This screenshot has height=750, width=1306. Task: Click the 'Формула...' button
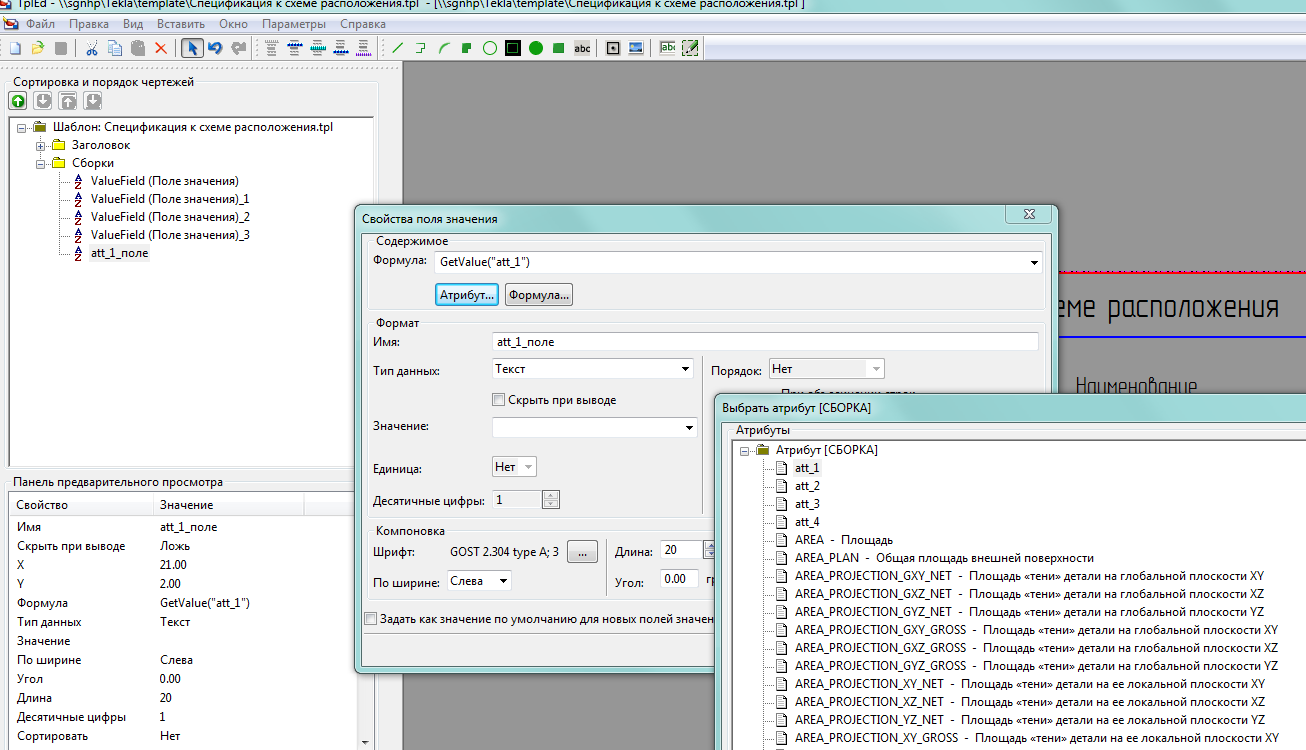[538, 294]
